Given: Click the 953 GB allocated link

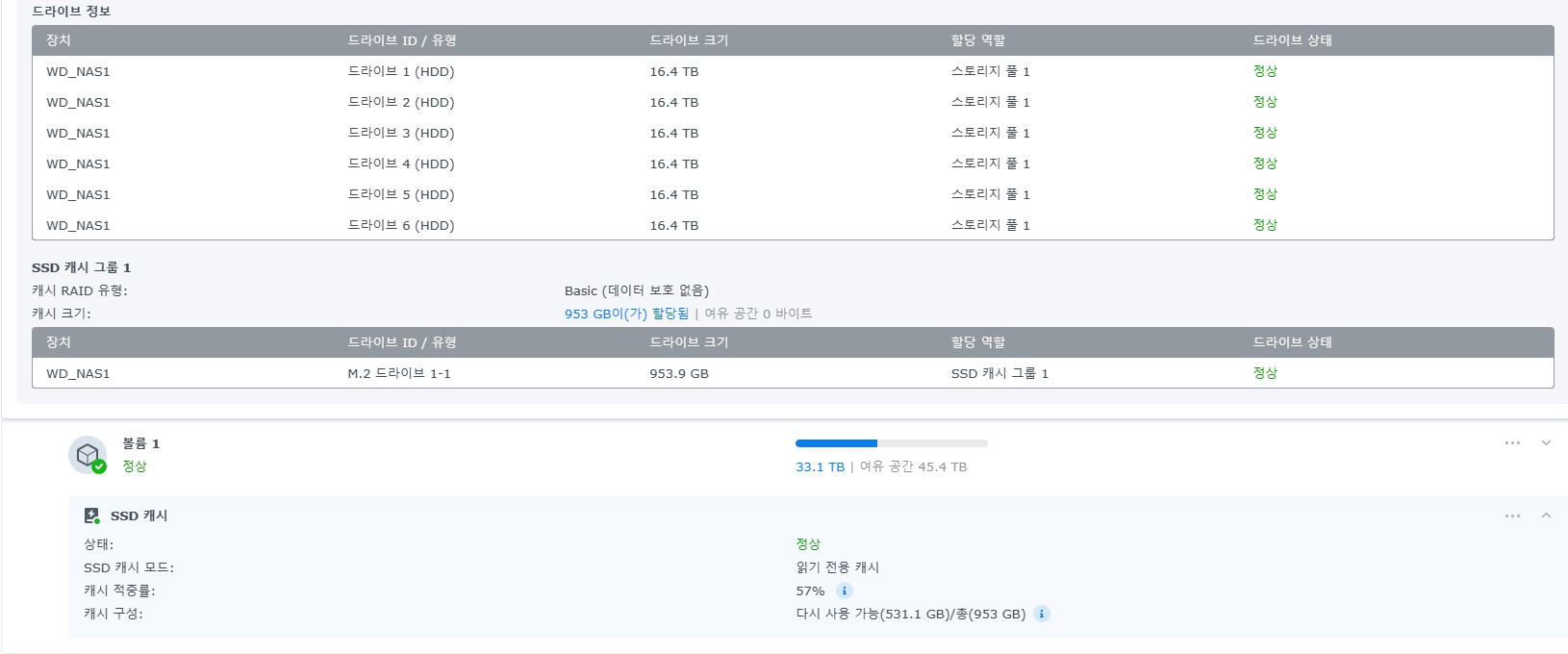Looking at the screenshot, I should point(627,314).
